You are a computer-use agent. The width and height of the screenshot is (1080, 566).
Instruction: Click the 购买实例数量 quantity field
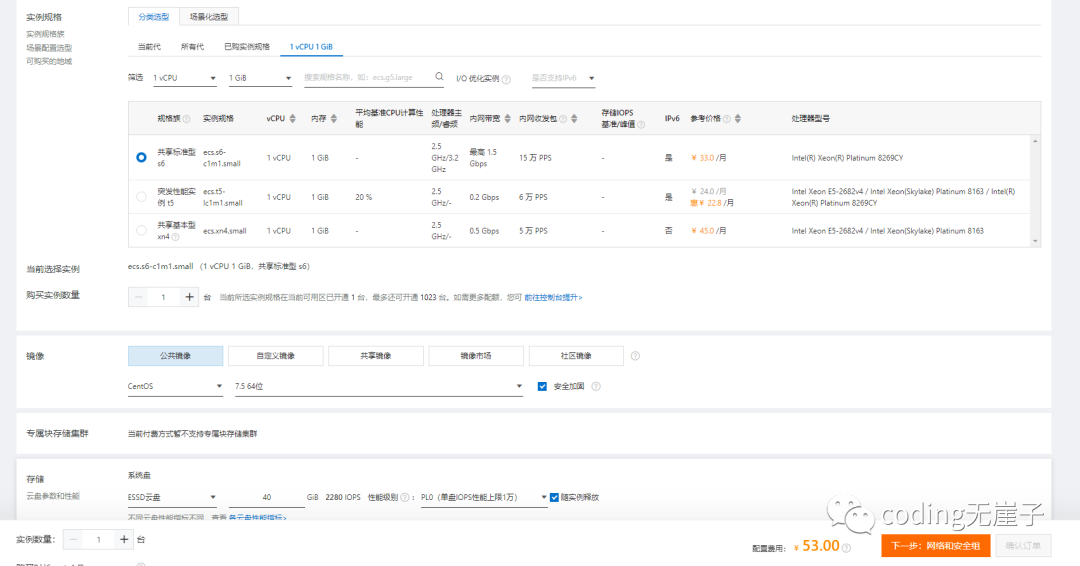point(163,297)
